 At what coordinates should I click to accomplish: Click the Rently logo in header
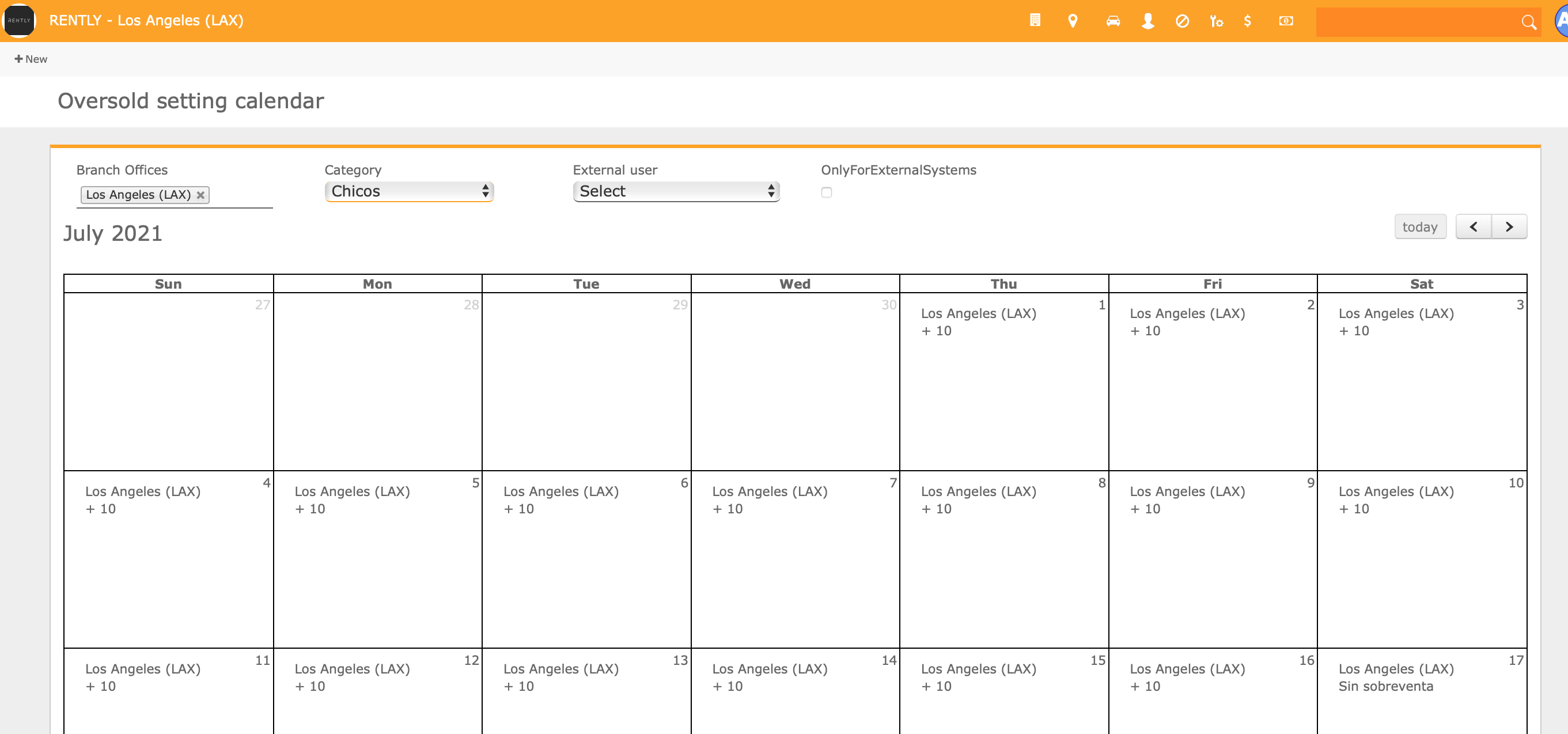pyautogui.click(x=19, y=20)
